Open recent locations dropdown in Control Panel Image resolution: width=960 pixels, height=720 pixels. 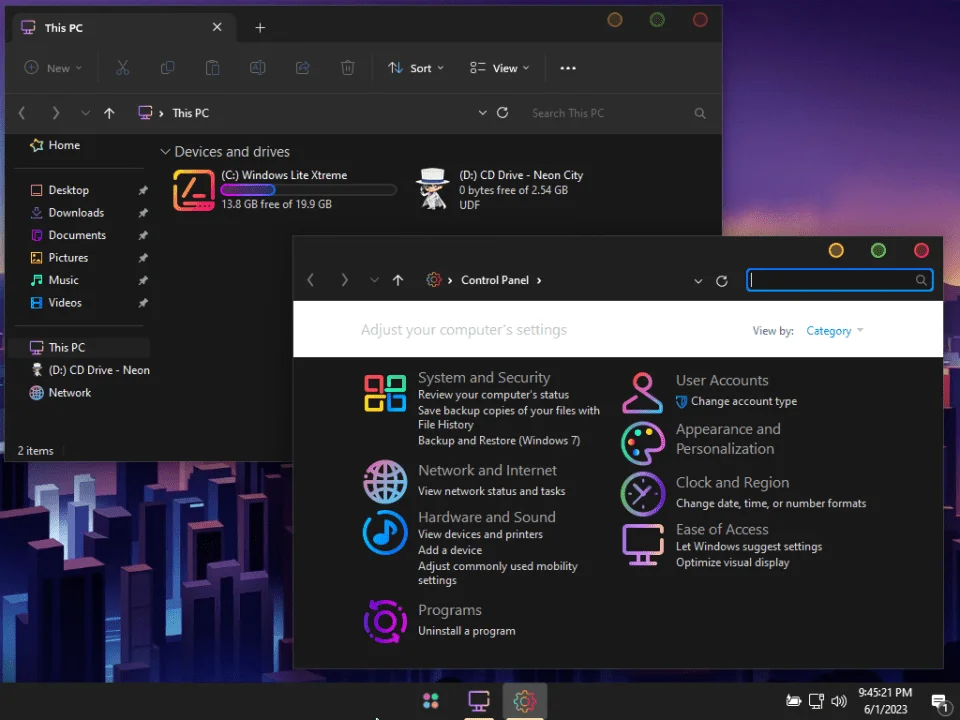pos(374,280)
